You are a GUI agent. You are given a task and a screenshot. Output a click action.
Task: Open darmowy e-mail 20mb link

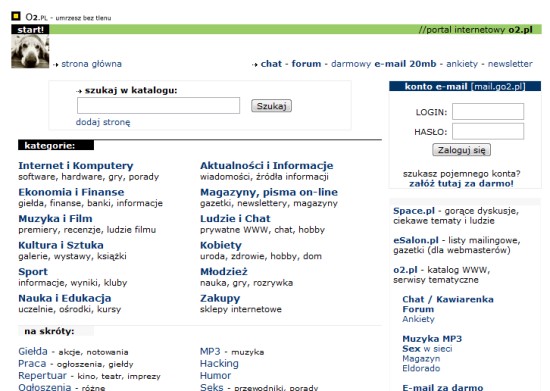tap(384, 64)
